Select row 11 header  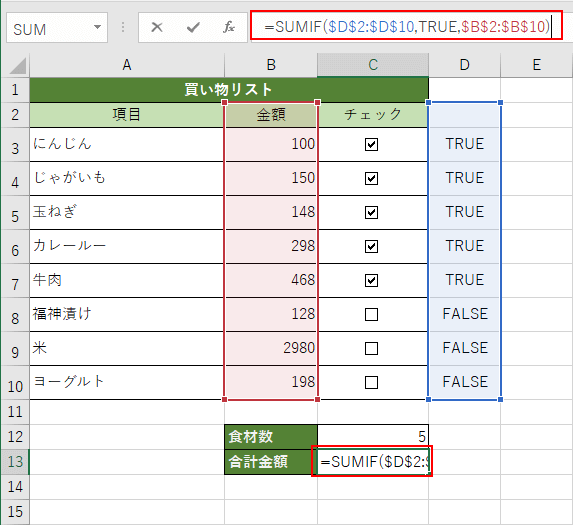pyautogui.click(x=15, y=412)
